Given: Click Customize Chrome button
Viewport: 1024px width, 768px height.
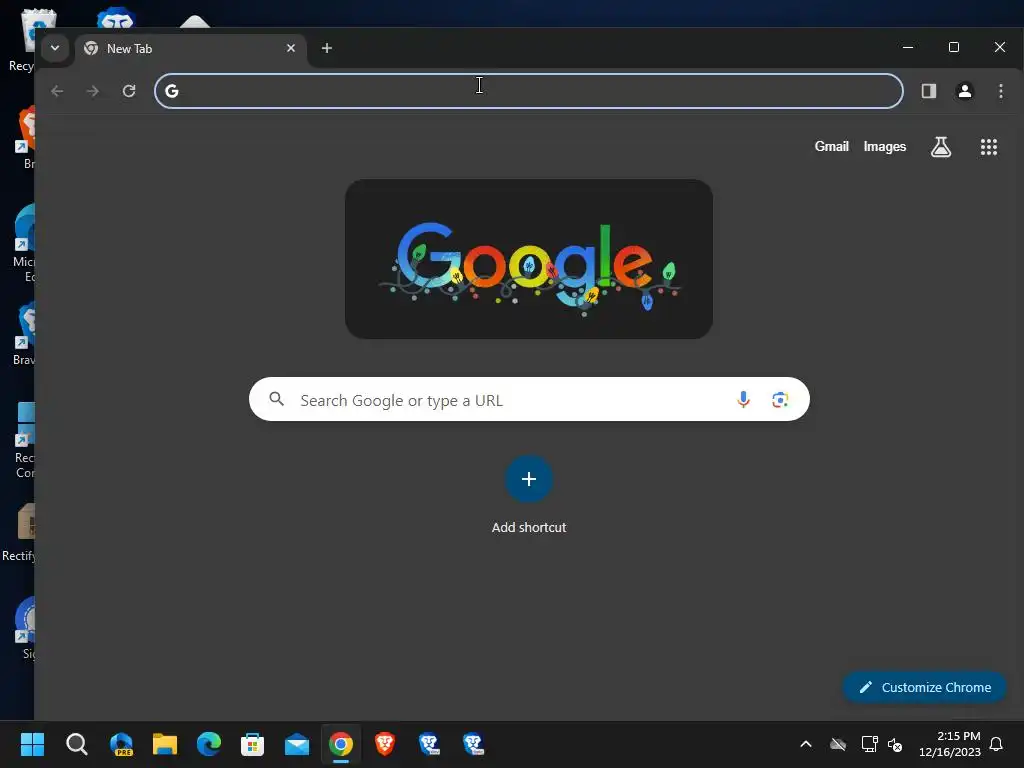Looking at the screenshot, I should pyautogui.click(x=924, y=687).
